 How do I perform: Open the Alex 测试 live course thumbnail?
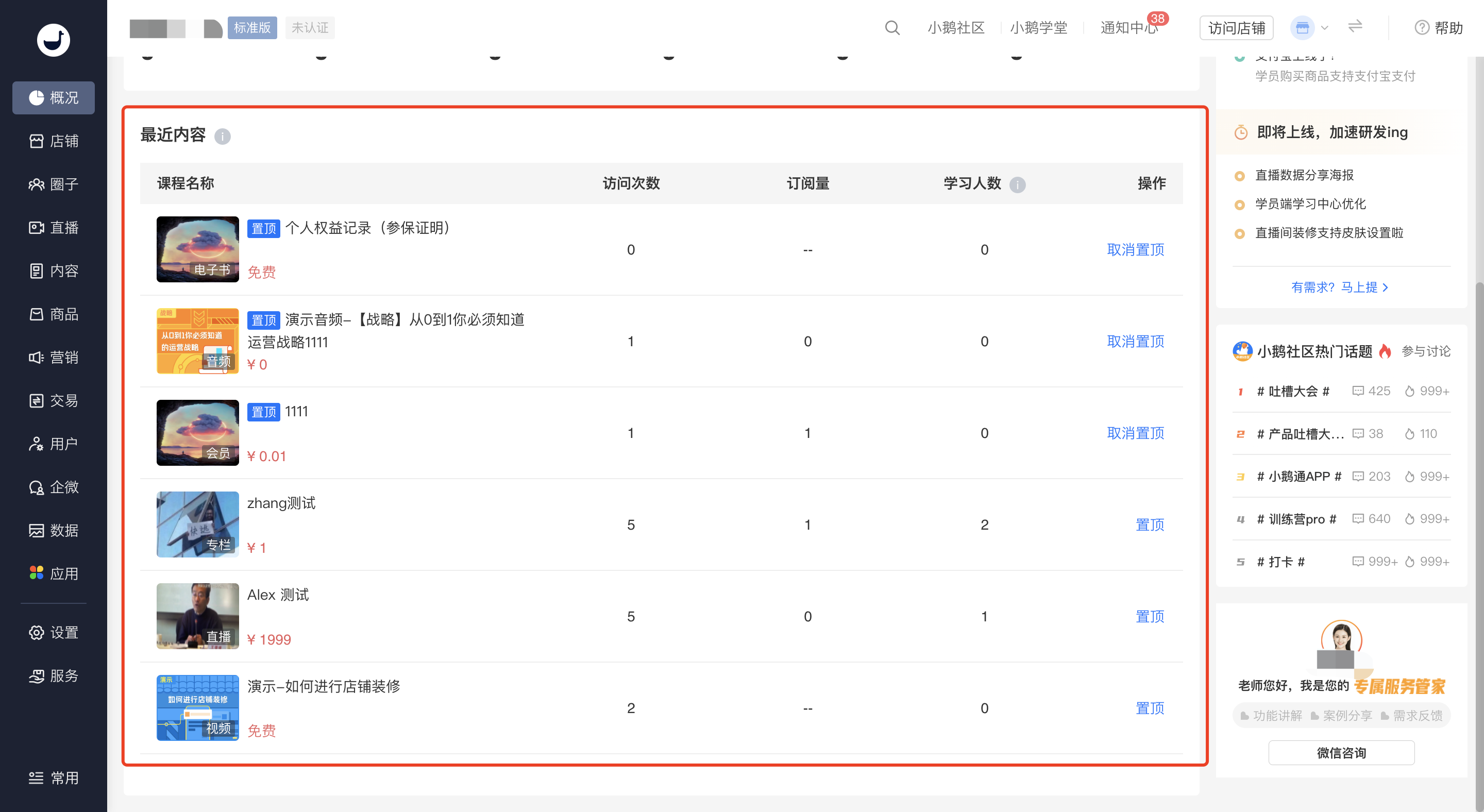(197, 616)
